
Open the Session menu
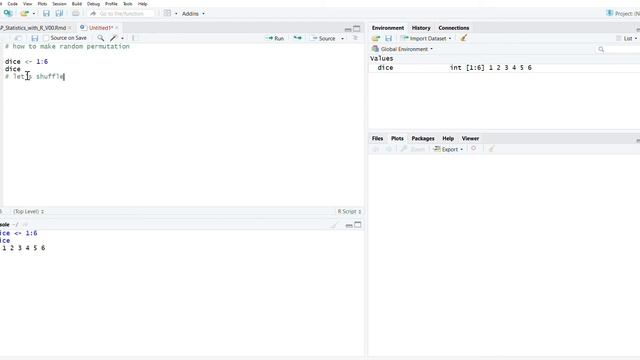click(x=59, y=4)
